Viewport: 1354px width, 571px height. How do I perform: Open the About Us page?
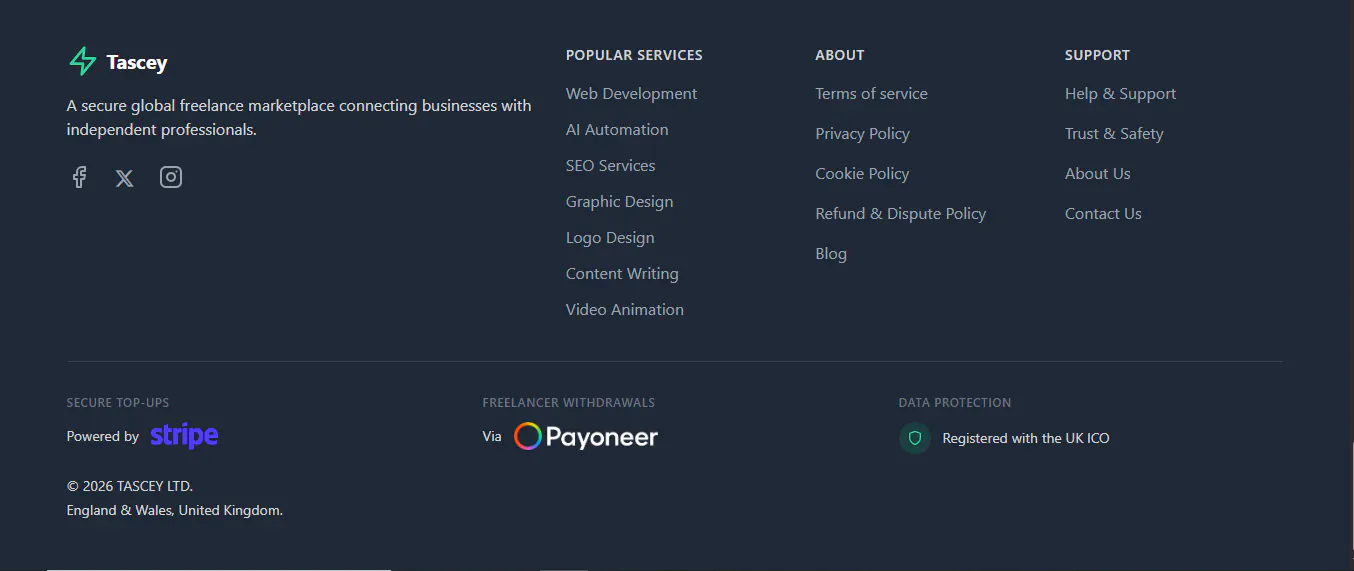pos(1097,174)
